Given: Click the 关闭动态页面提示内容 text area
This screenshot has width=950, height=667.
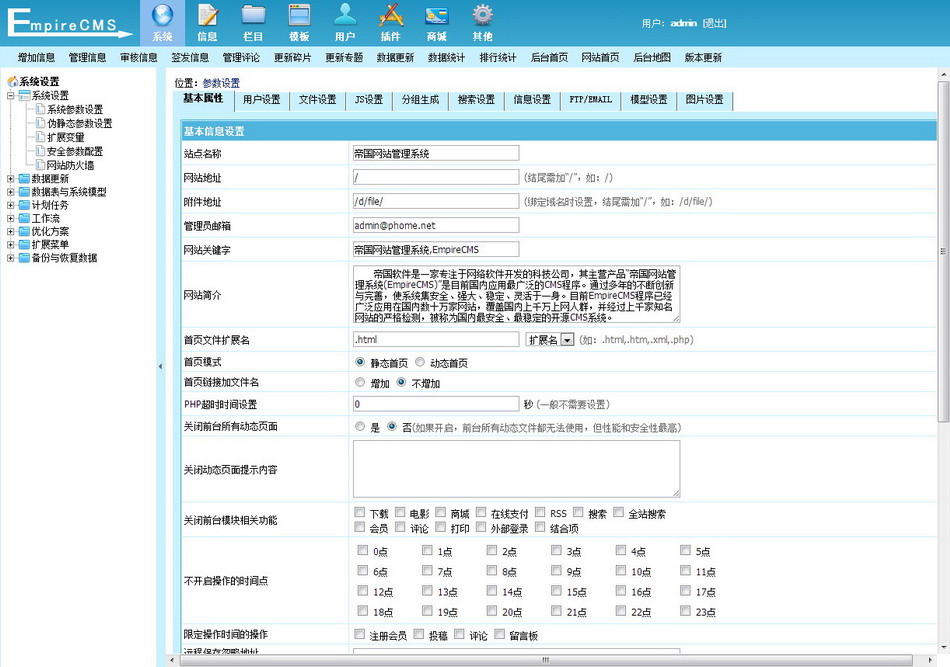Looking at the screenshot, I should pyautogui.click(x=516, y=469).
